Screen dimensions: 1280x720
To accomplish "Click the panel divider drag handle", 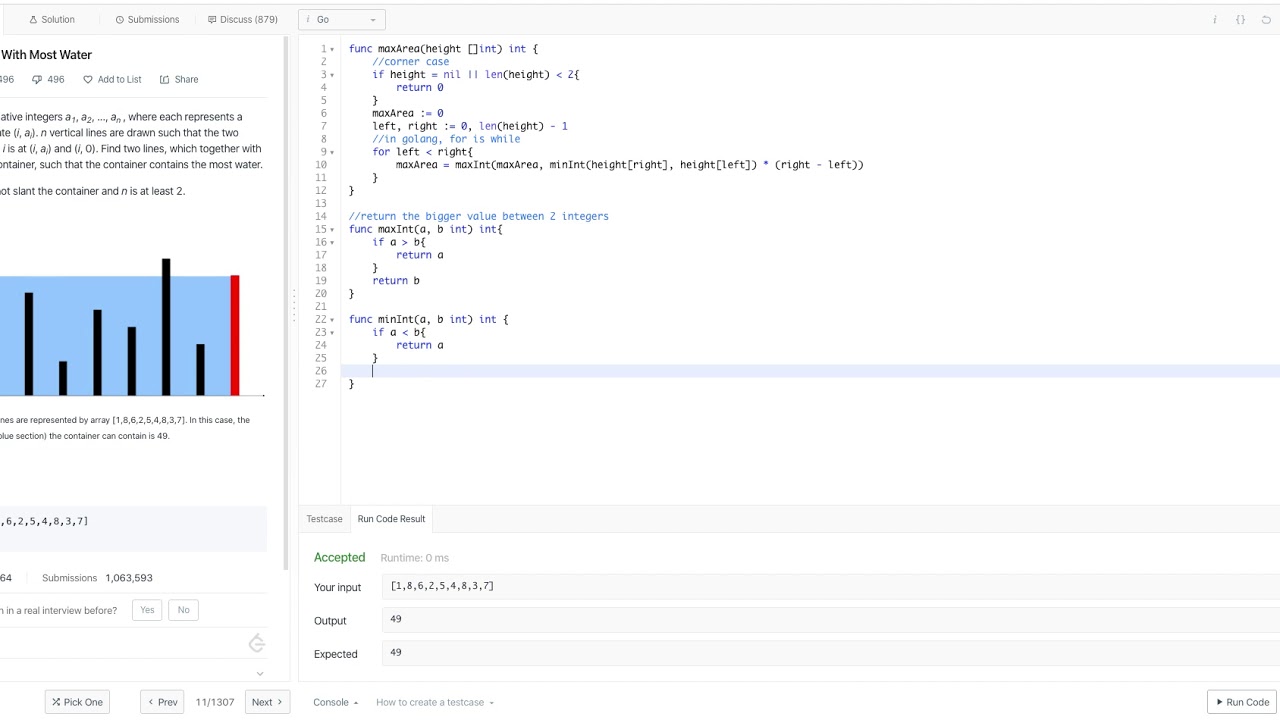I will coord(293,305).
